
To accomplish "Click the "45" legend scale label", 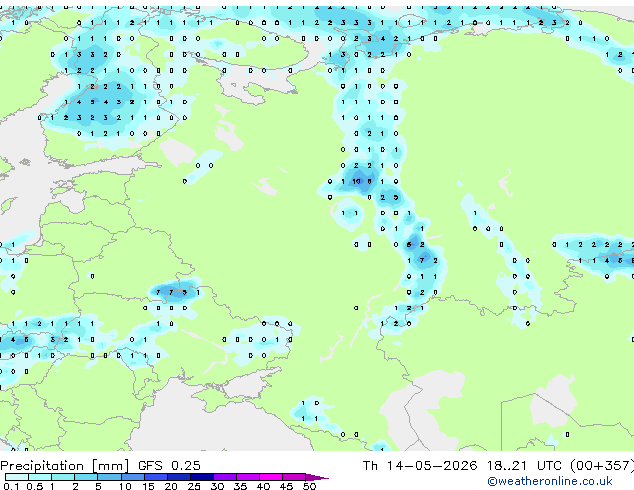I will pos(286,486).
